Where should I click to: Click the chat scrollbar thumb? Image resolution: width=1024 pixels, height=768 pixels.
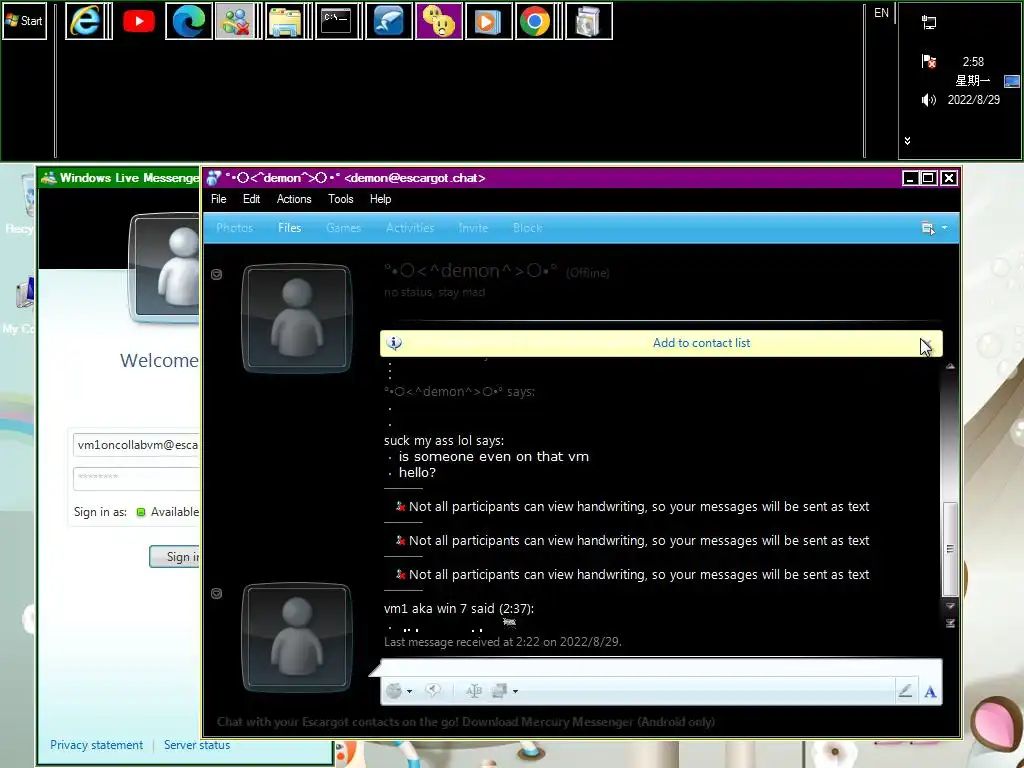tap(950, 549)
